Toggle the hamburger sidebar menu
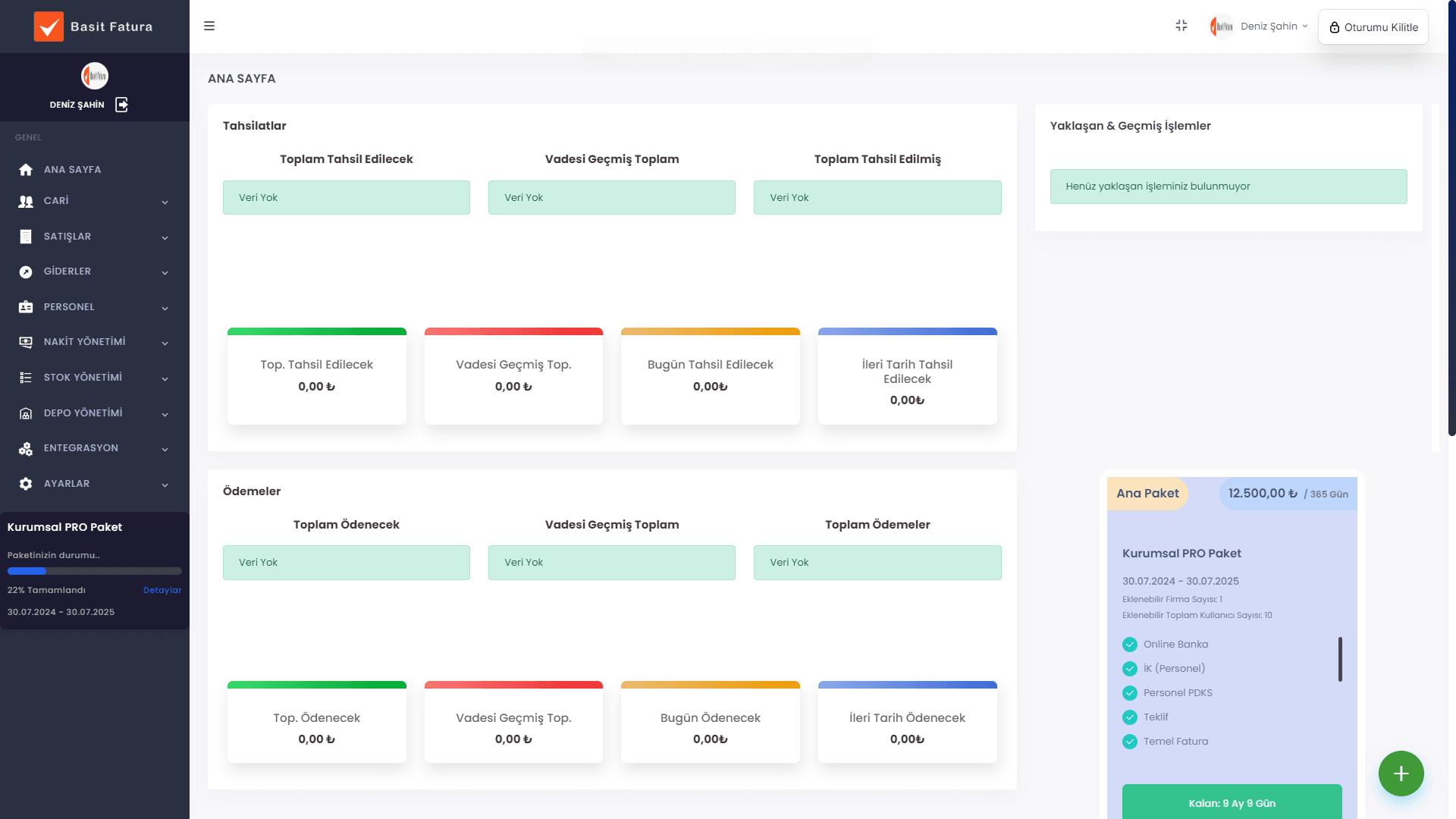This screenshot has height=819, width=1456. tap(209, 26)
